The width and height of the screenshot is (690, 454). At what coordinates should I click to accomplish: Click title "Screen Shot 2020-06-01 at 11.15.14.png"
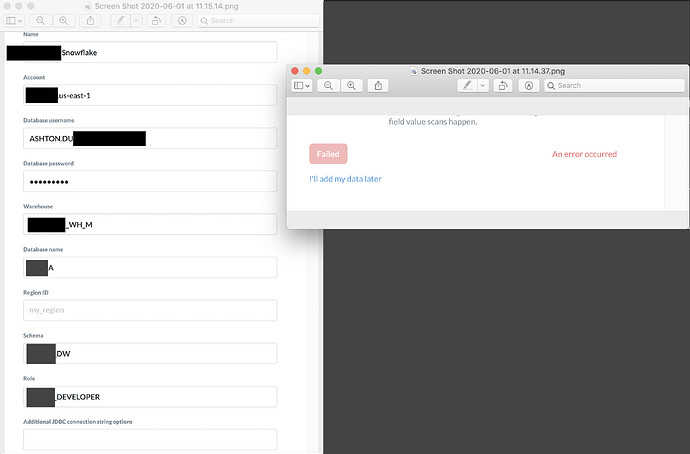coord(167,7)
